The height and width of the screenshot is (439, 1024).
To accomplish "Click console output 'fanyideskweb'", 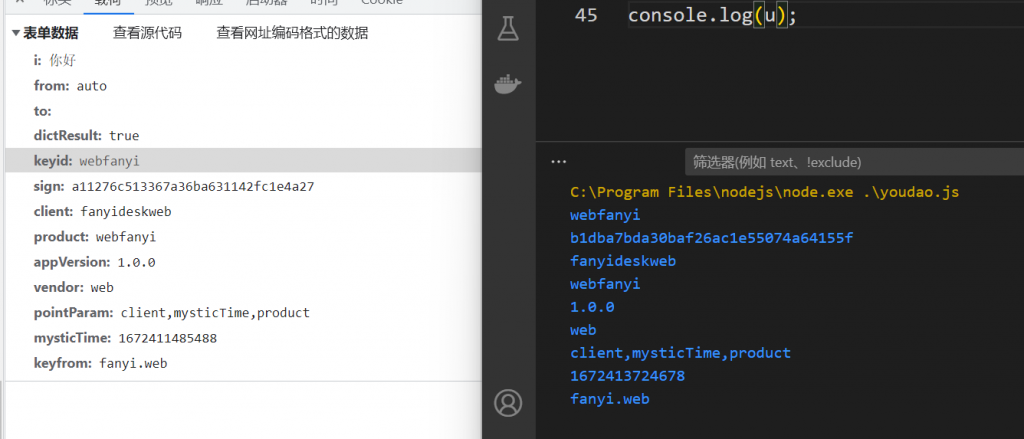I will tap(623, 261).
